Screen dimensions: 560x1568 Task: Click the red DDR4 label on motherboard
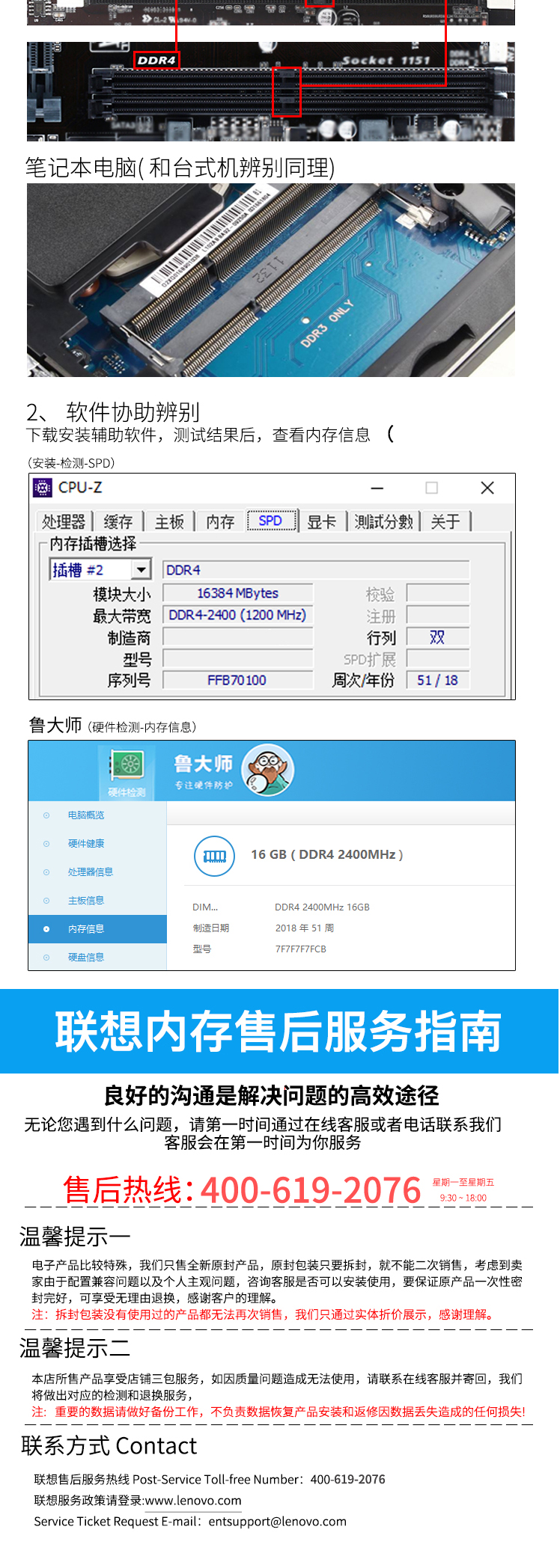156,61
